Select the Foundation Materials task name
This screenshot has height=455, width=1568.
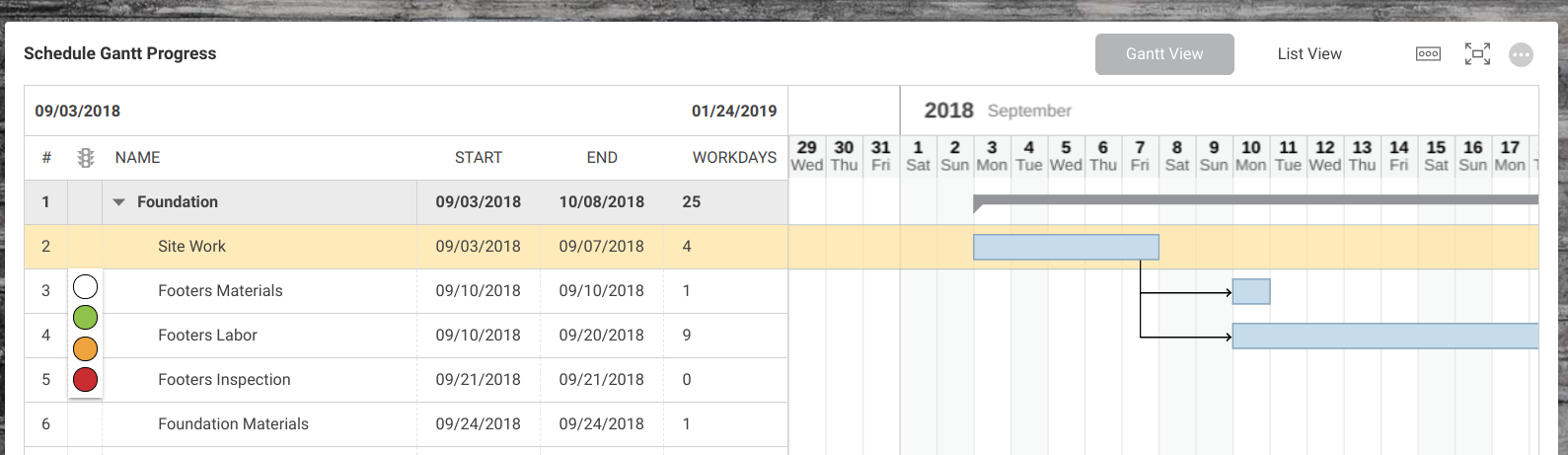233,424
